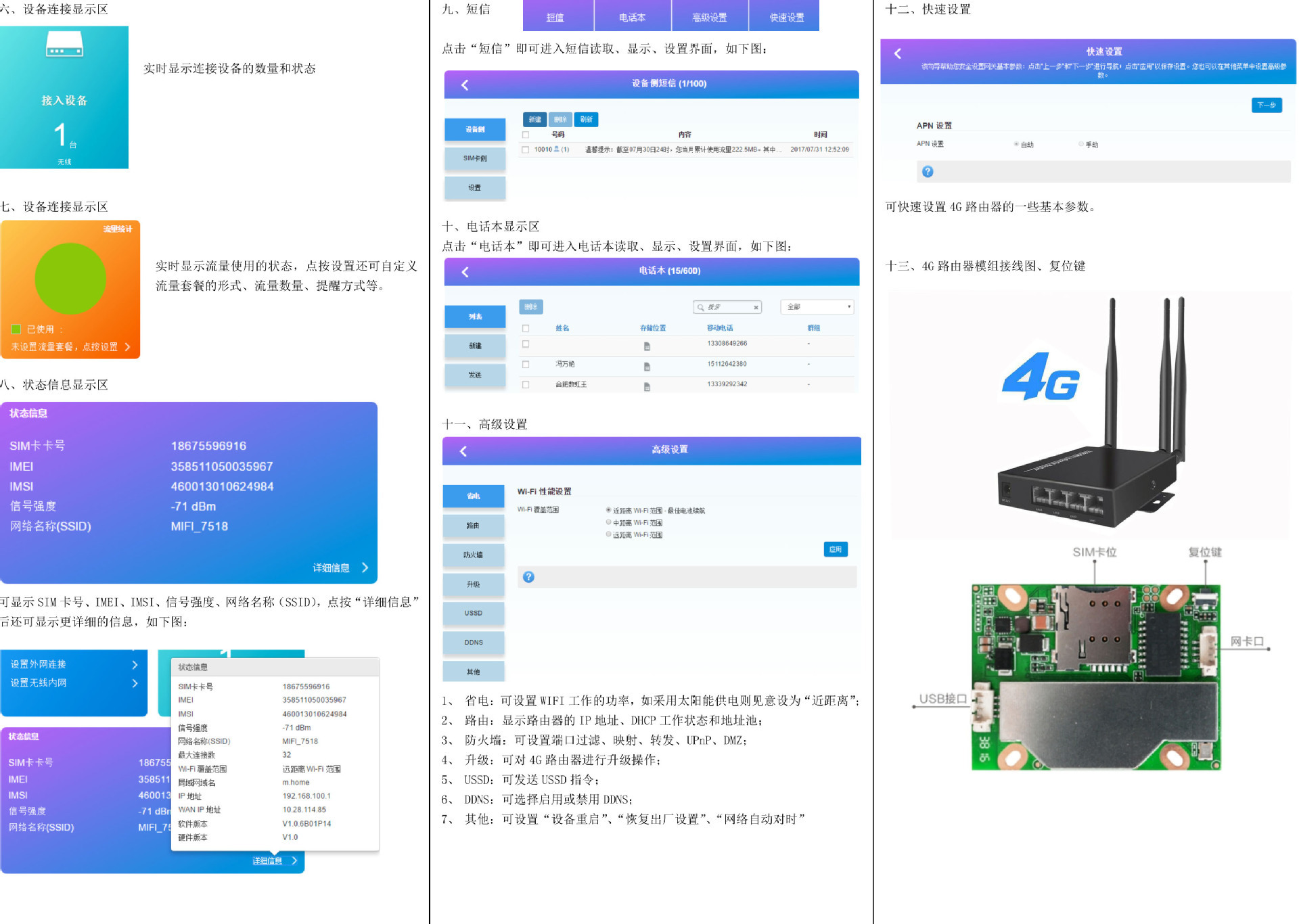This screenshot has height=924, width=1299.
Task: Open the 全部 group dropdown
Action: tap(817, 307)
